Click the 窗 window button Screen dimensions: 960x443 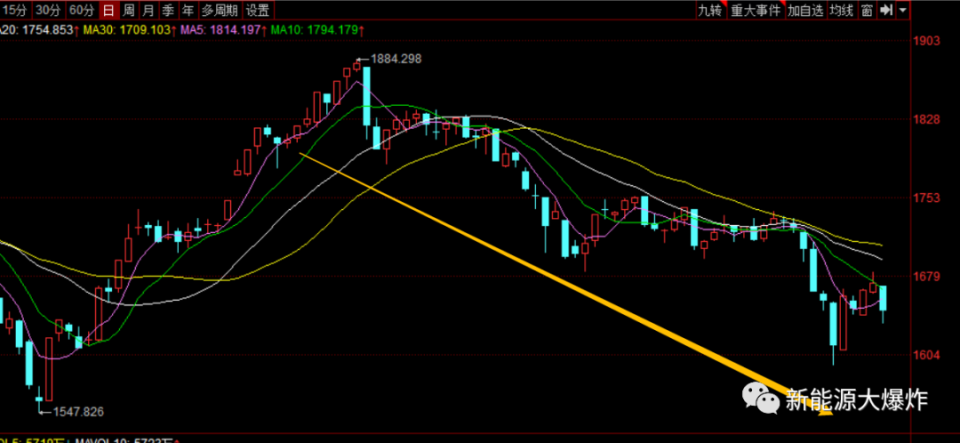point(866,10)
